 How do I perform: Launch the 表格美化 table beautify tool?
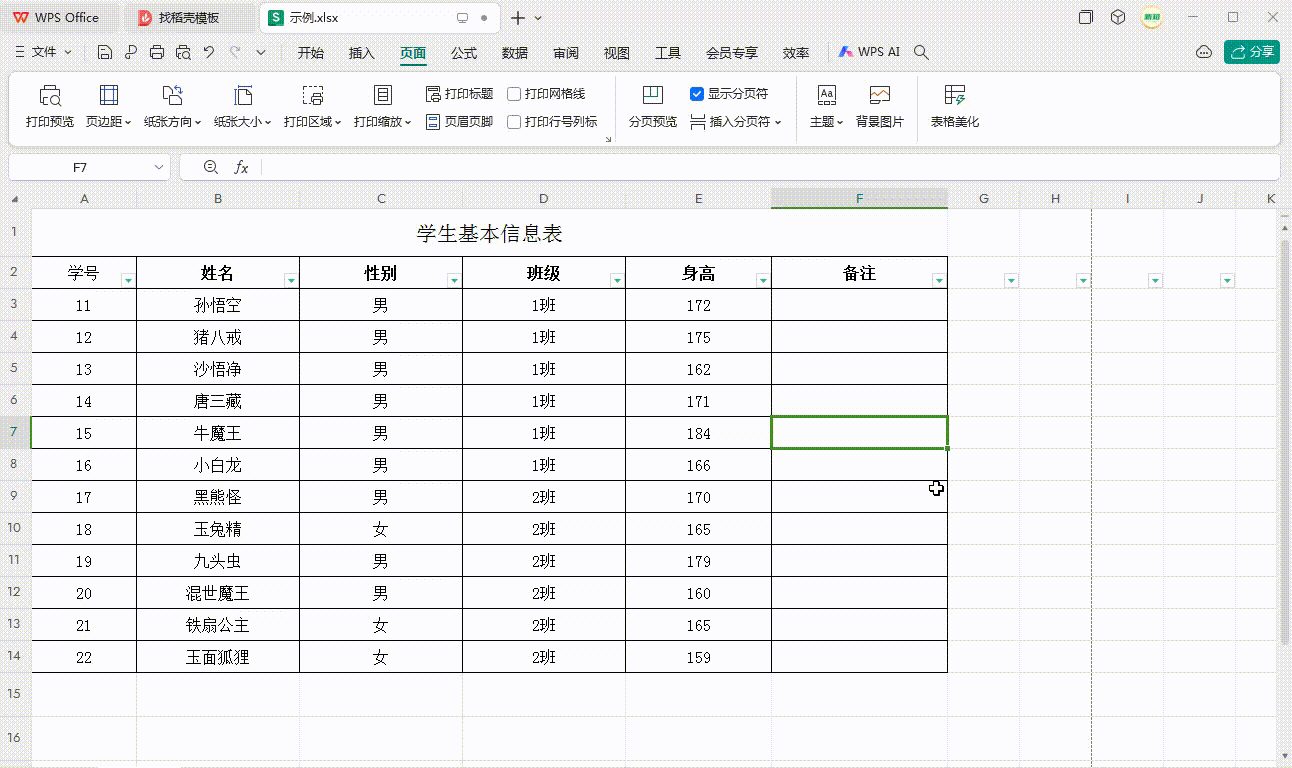click(955, 107)
